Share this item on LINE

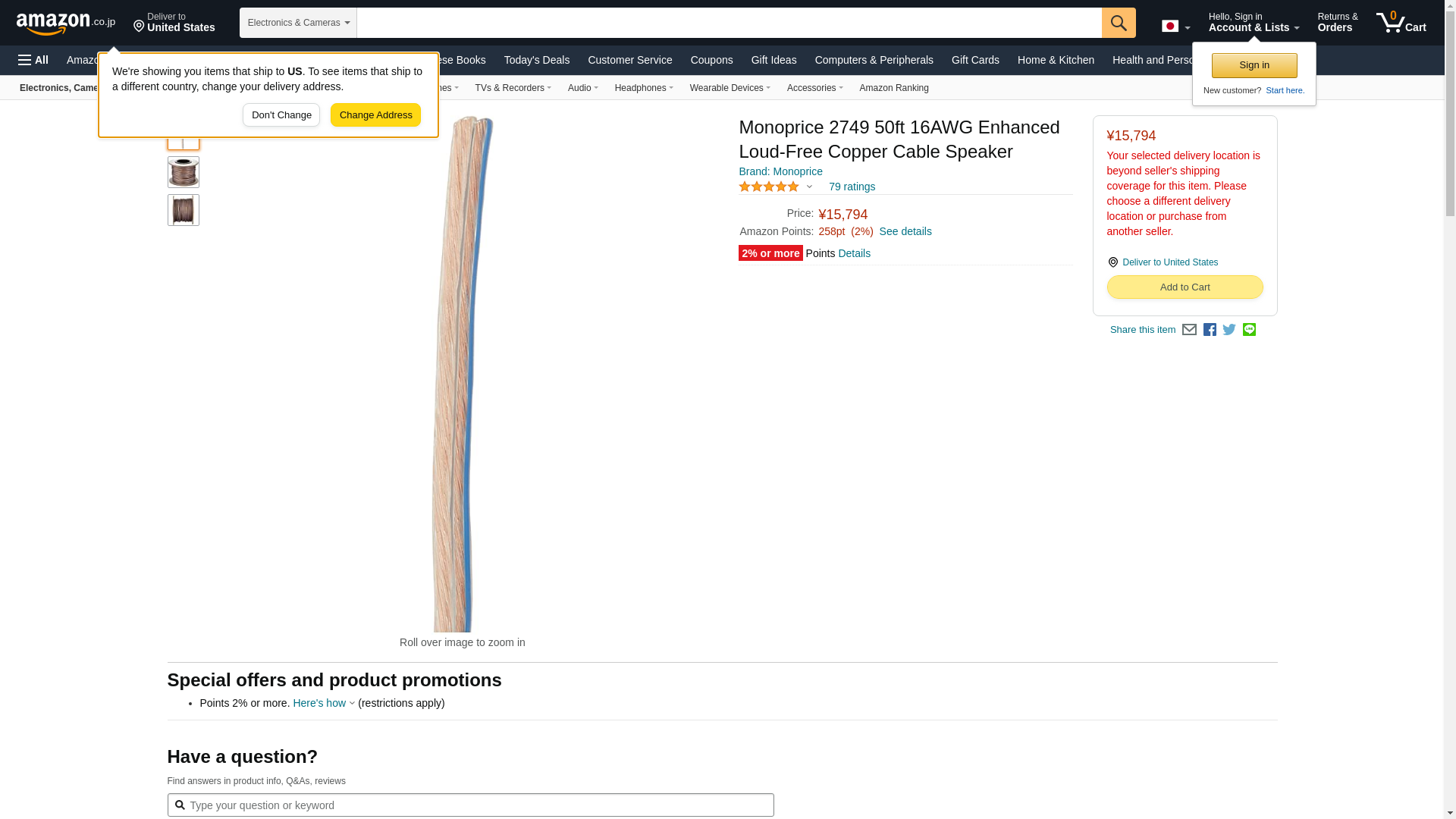[x=1249, y=330]
